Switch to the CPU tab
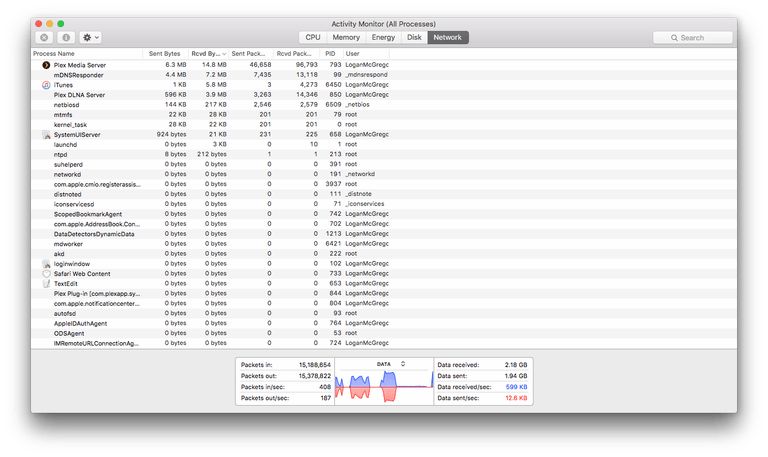768x457 pixels. pos(312,37)
